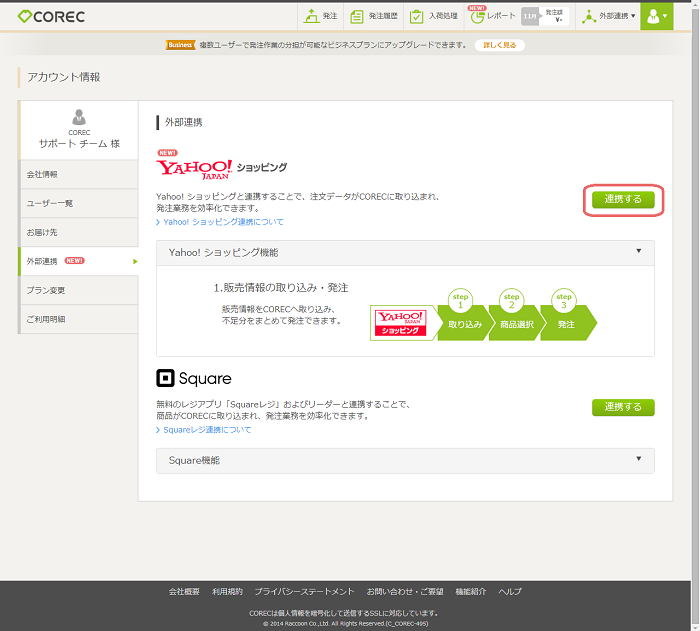
Task: Open the user account dropdown icon
Action: (656, 17)
